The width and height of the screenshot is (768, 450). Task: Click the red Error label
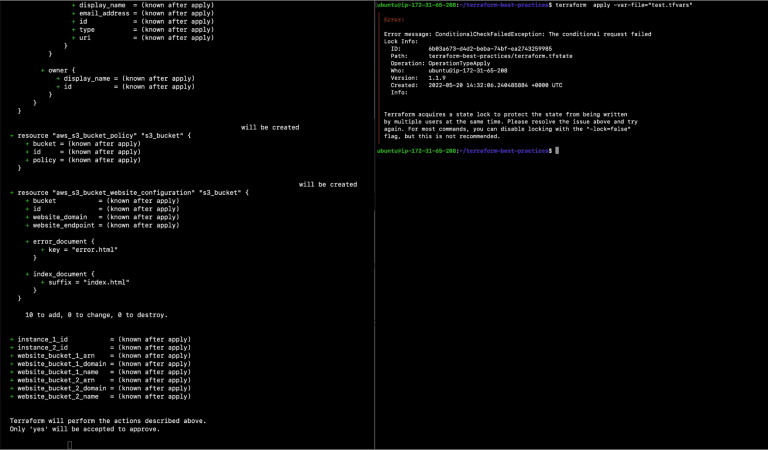[x=393, y=19]
